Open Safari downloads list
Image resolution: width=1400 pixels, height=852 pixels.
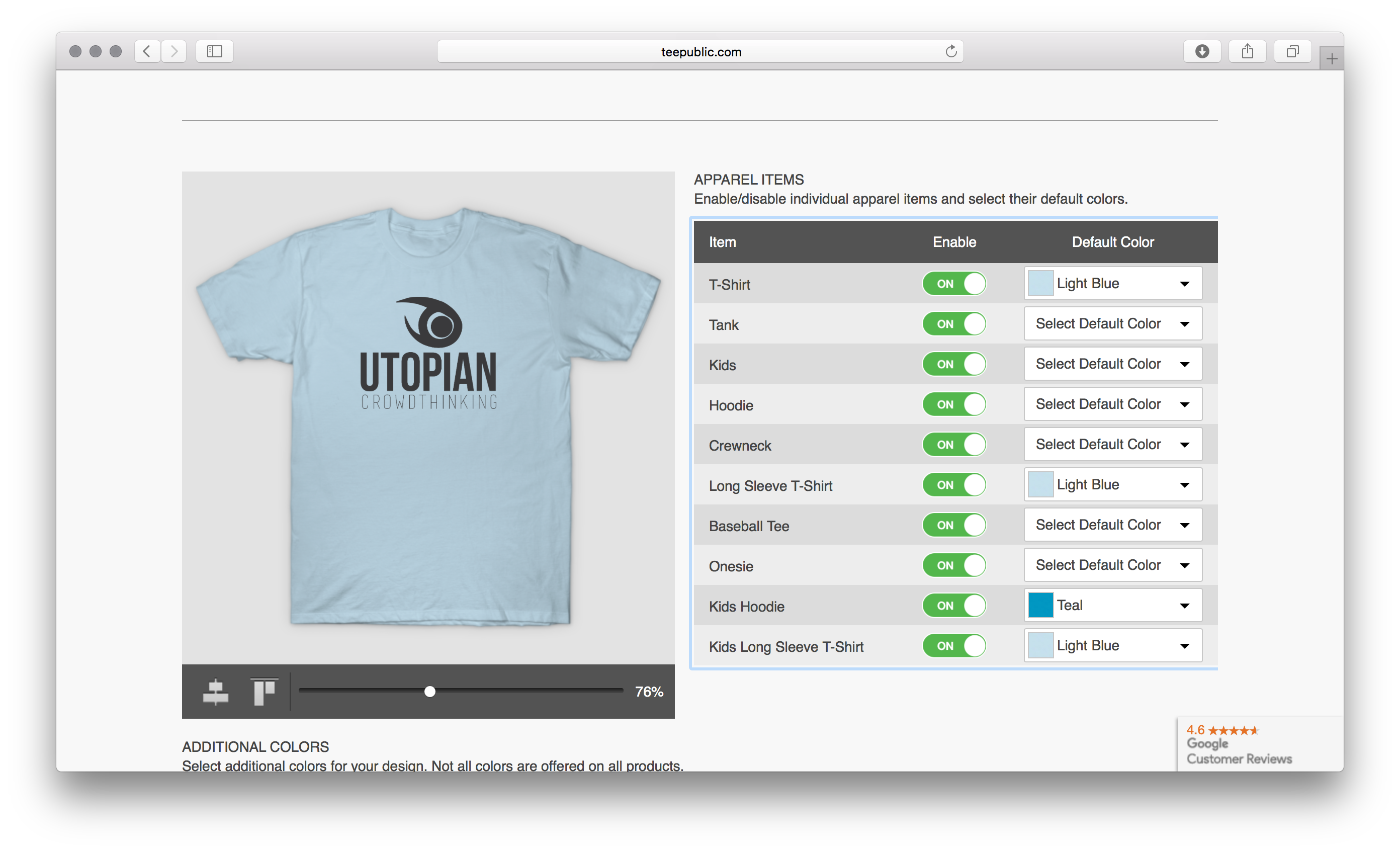[1202, 51]
